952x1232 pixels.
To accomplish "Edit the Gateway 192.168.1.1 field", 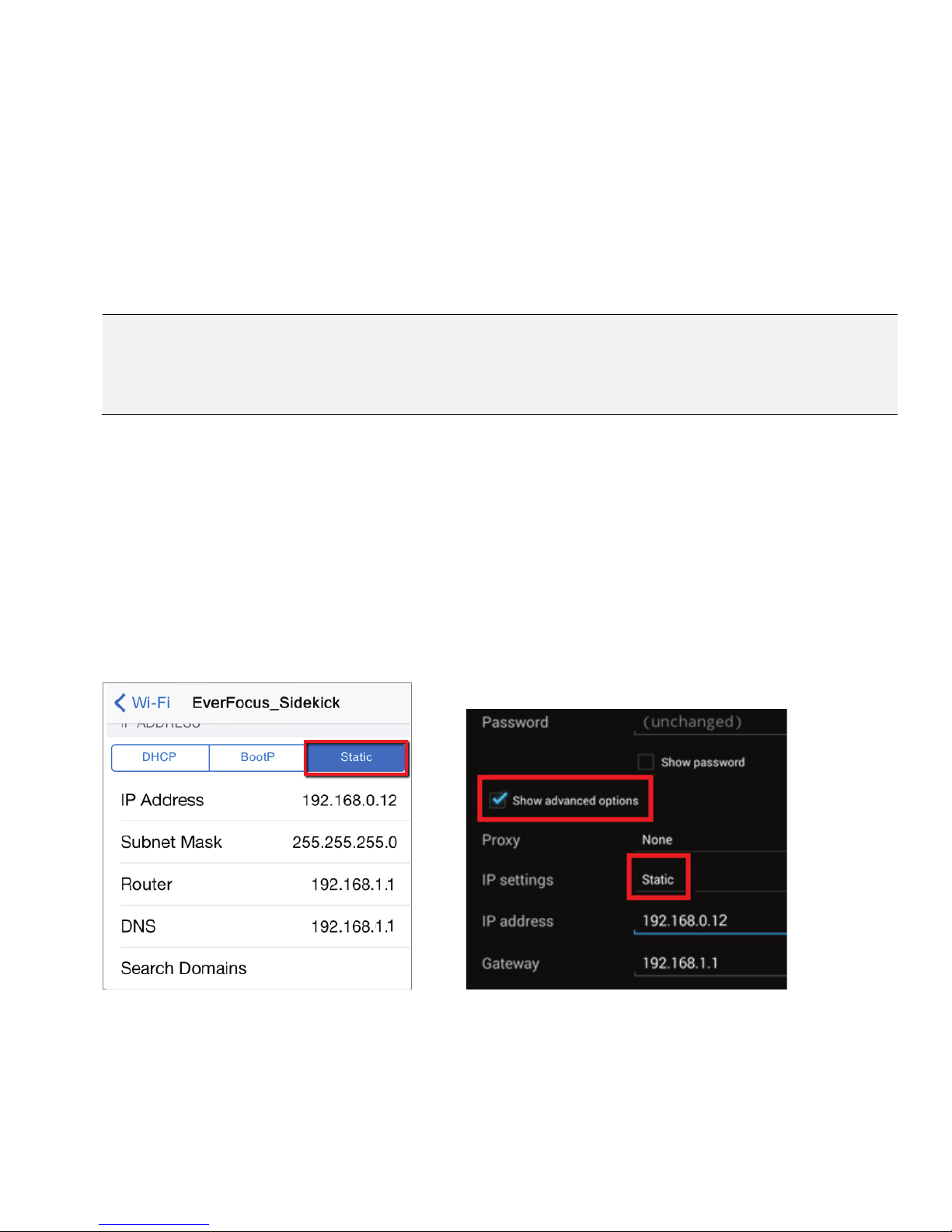I will tap(710, 963).
